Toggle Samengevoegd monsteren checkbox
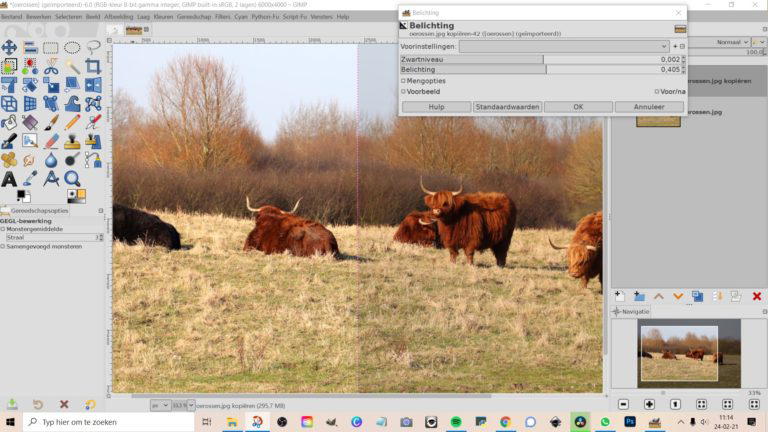 [x=4, y=246]
